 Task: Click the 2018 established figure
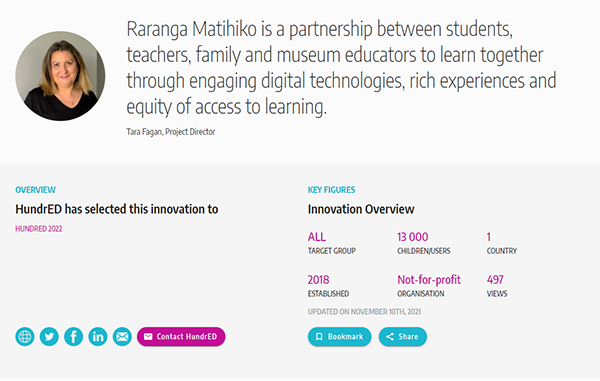[318, 280]
